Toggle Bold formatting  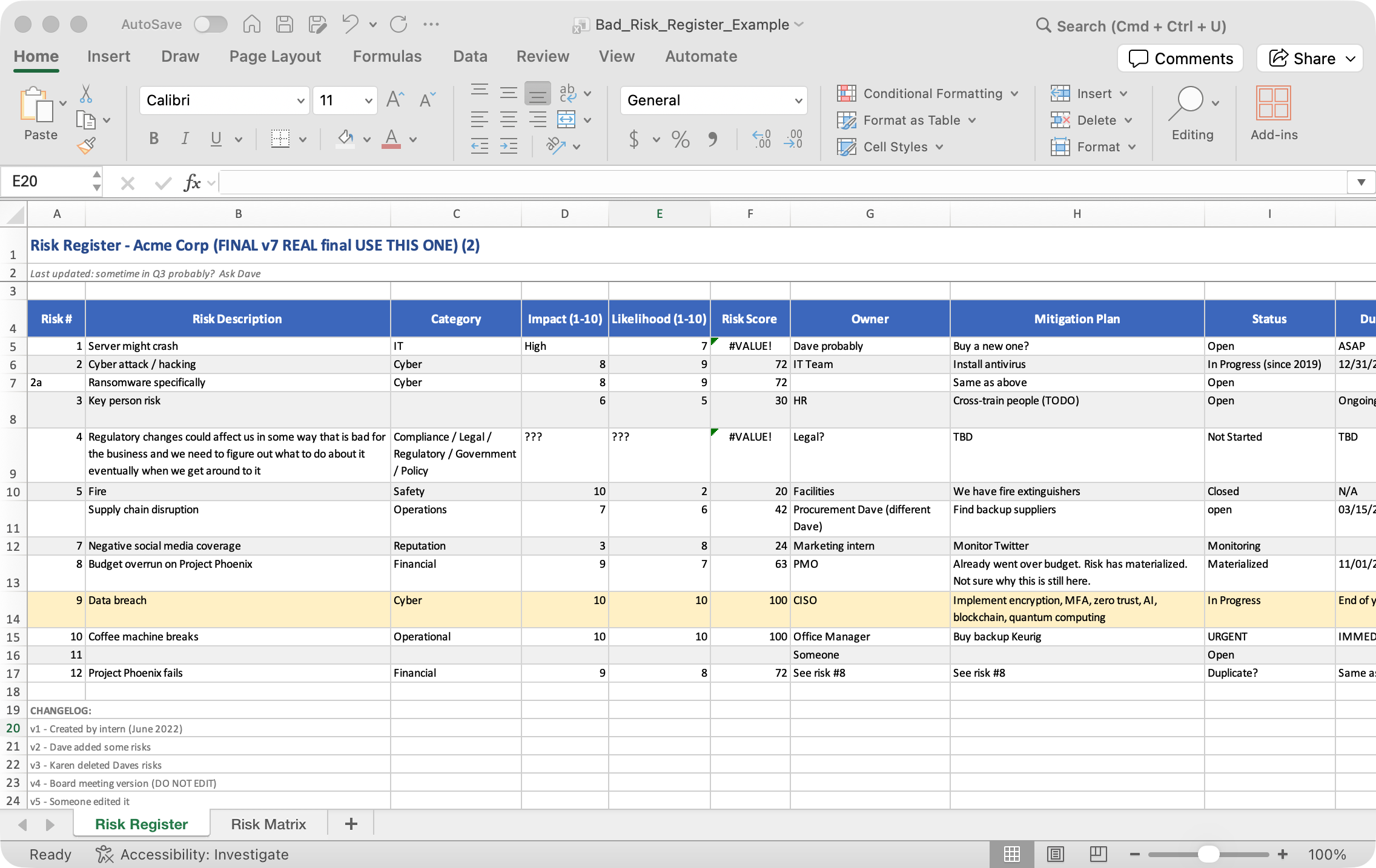154,139
